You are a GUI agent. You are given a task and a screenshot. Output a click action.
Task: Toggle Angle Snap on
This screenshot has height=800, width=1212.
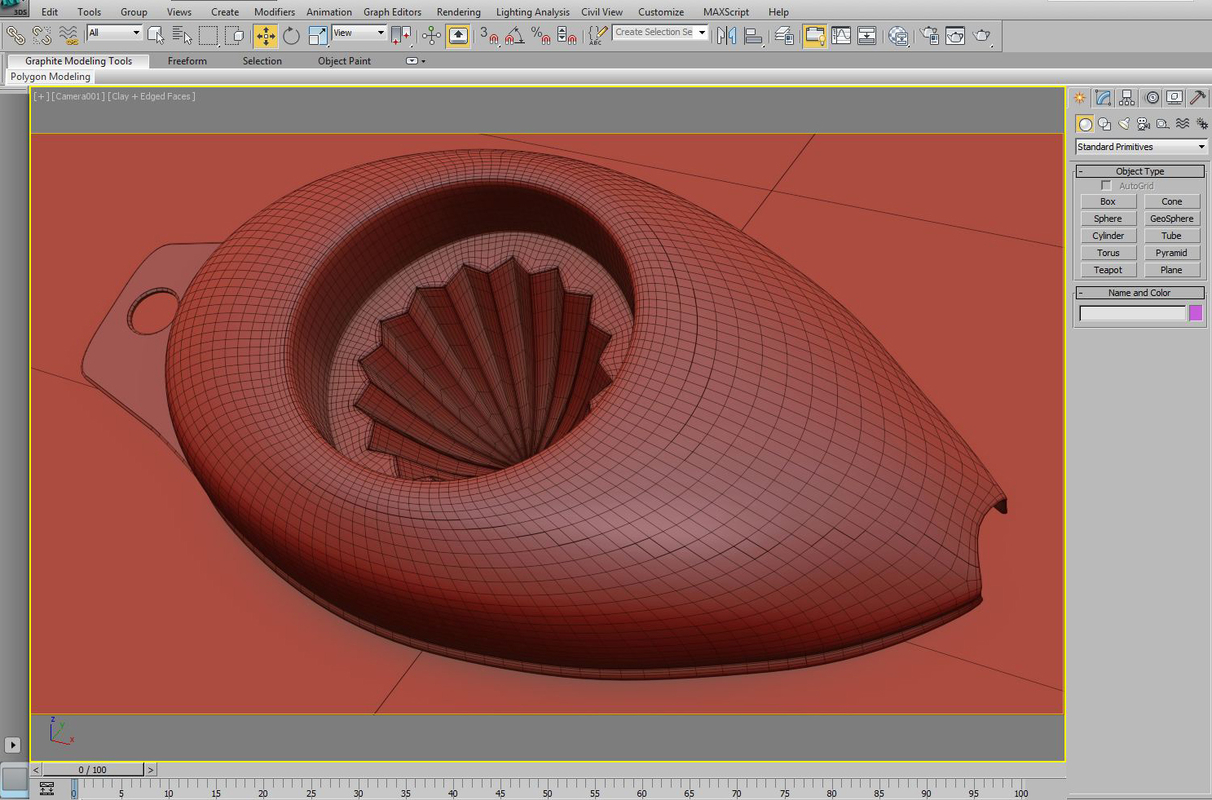513,35
